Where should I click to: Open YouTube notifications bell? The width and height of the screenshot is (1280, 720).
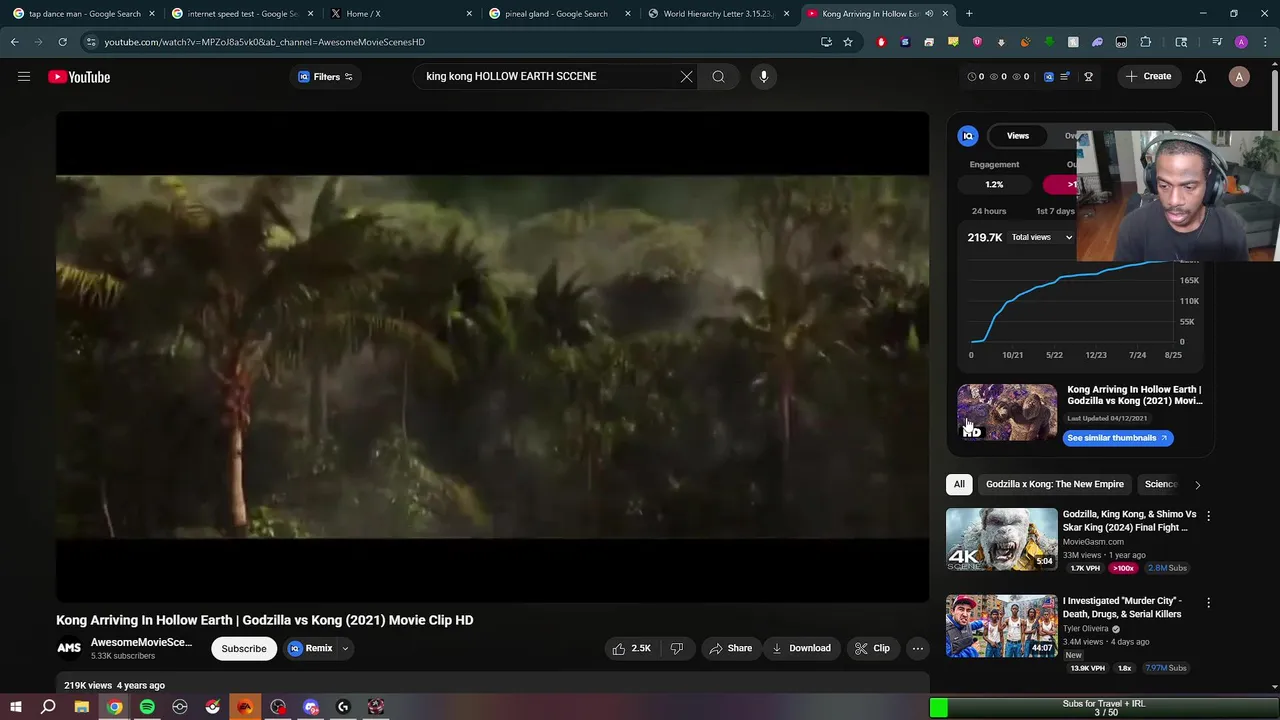pyautogui.click(x=1200, y=77)
